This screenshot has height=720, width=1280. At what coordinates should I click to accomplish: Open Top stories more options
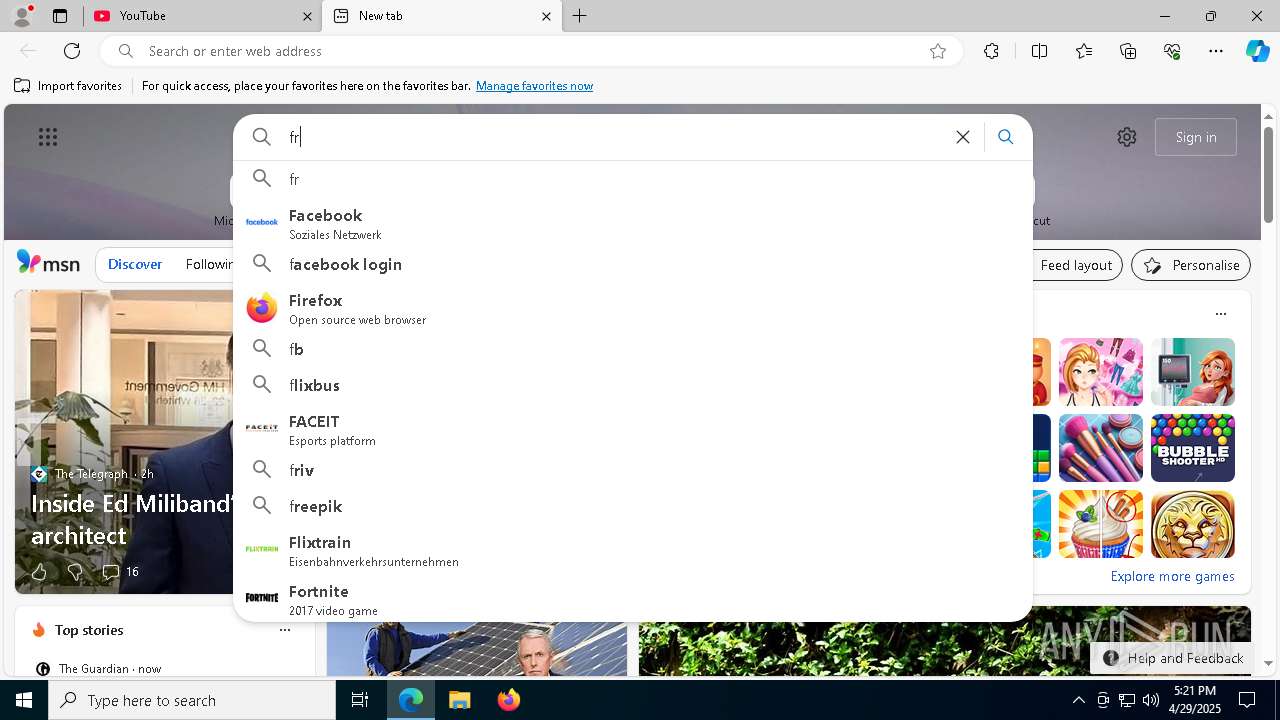point(285,630)
